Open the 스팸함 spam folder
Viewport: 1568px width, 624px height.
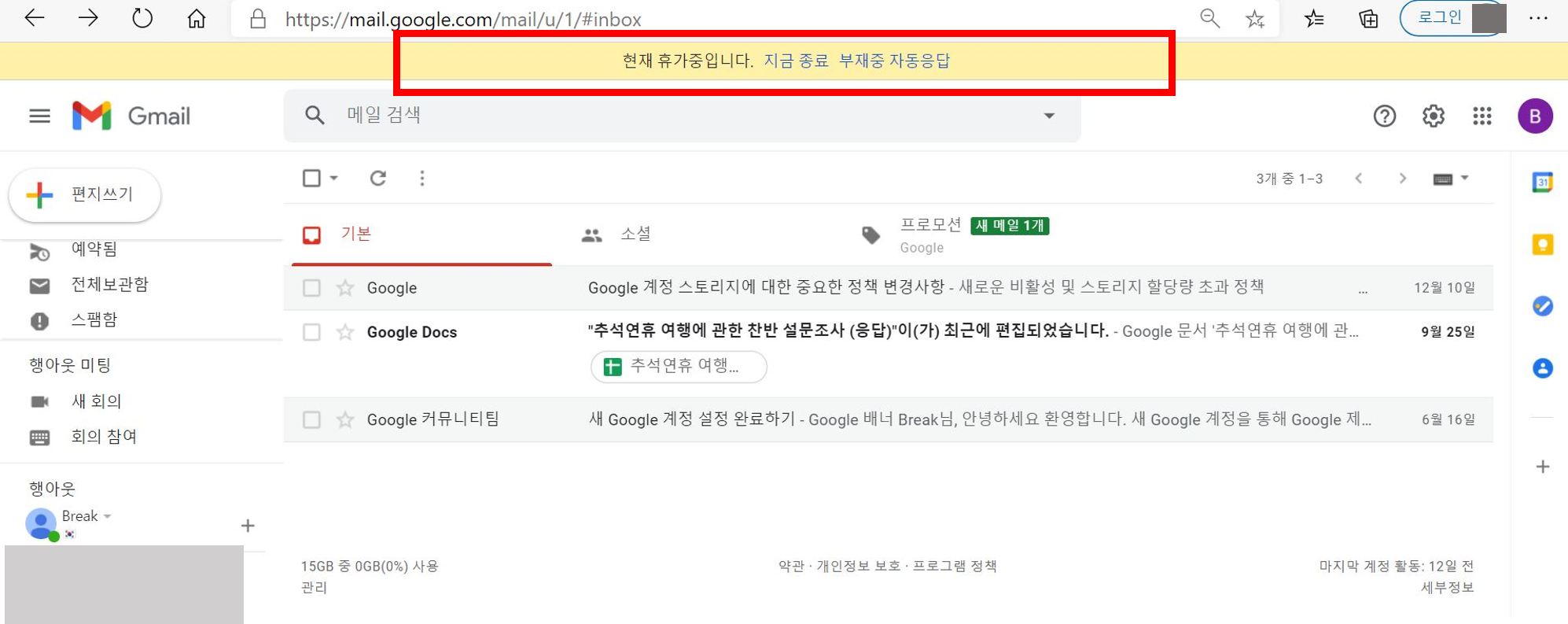(94, 319)
